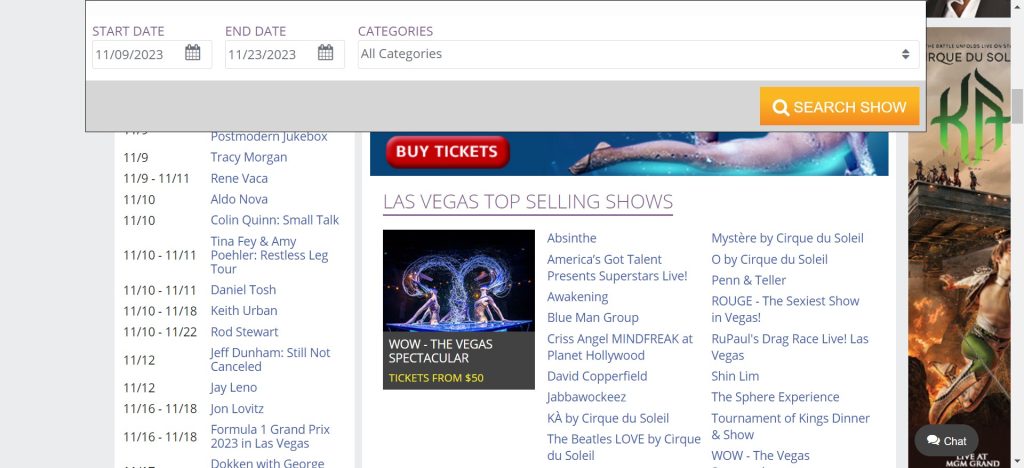Open the David Copperfield link
1024x468 pixels.
pos(597,377)
